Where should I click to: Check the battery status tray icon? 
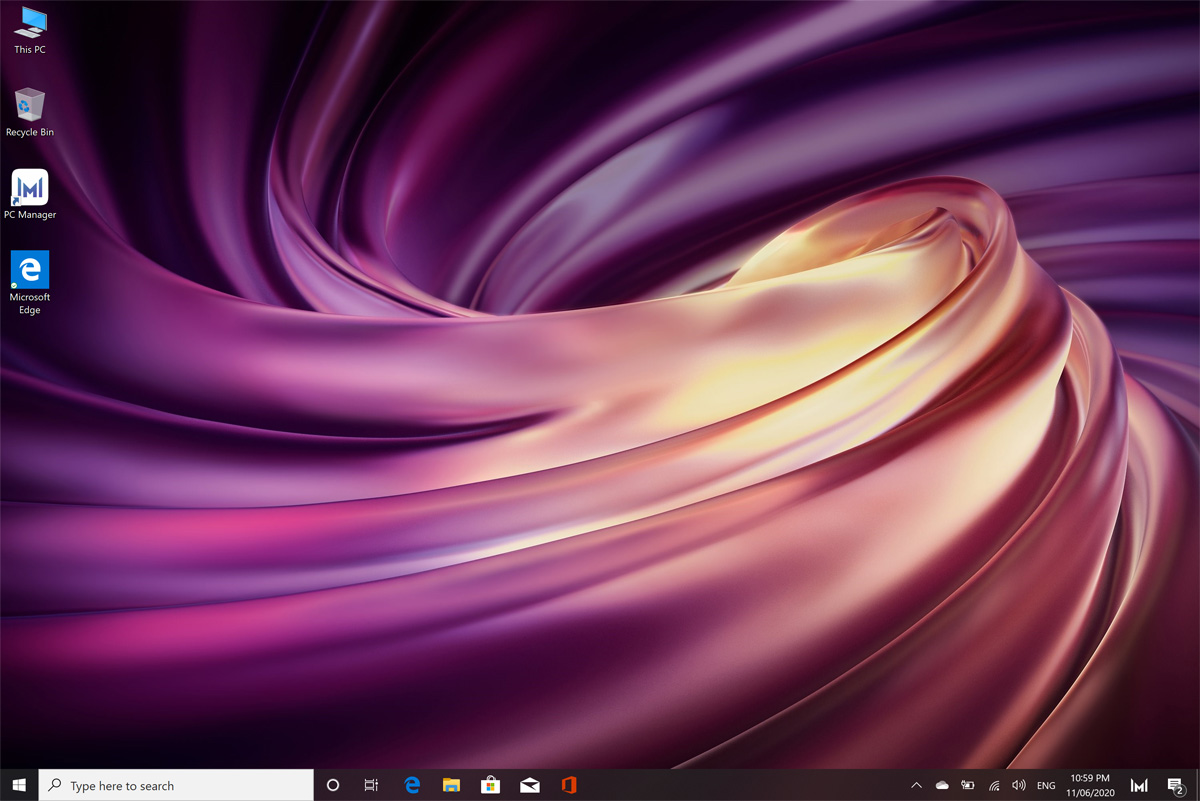click(x=968, y=785)
